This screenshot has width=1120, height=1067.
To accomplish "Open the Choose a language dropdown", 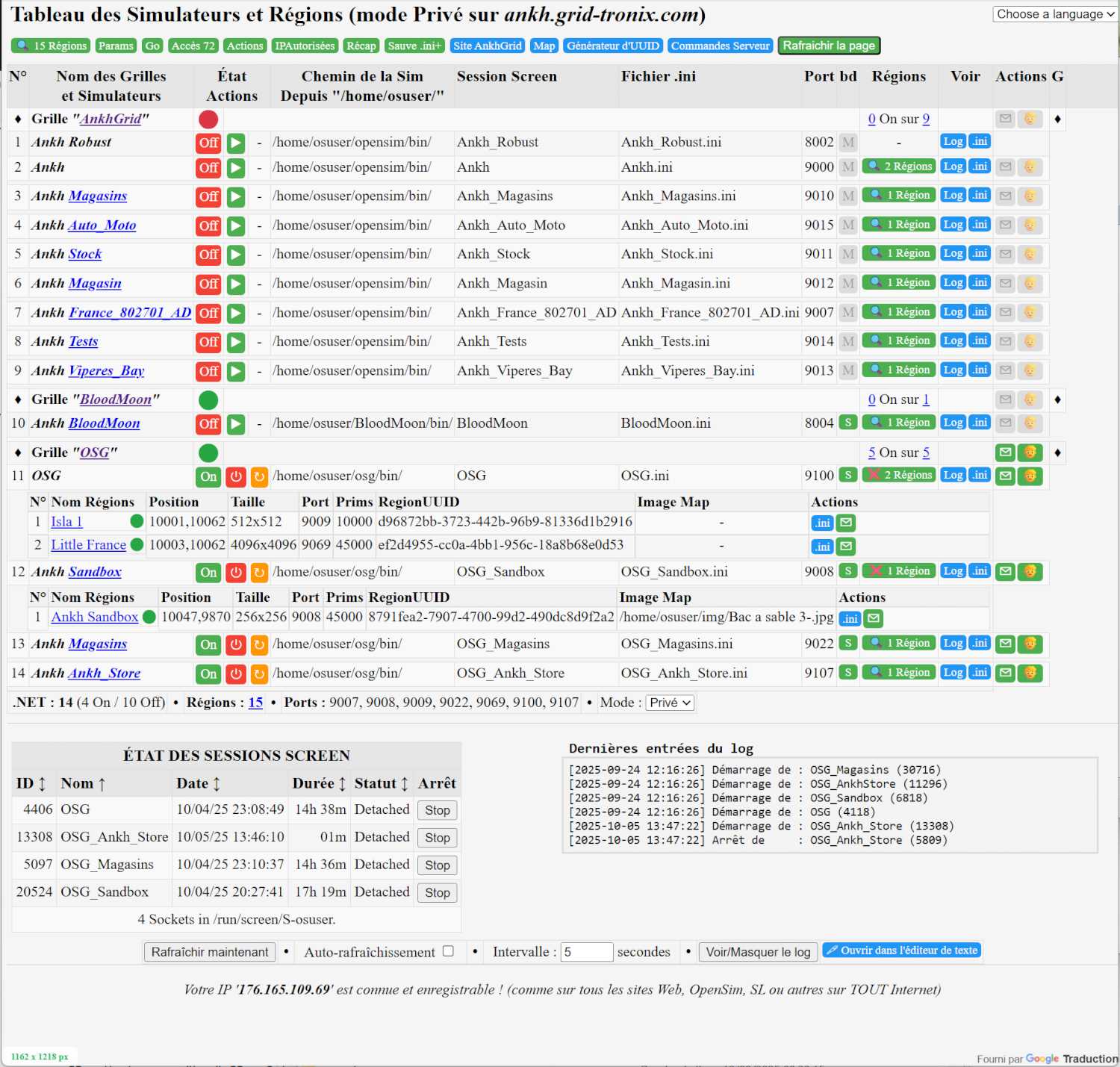I will [x=1054, y=14].
